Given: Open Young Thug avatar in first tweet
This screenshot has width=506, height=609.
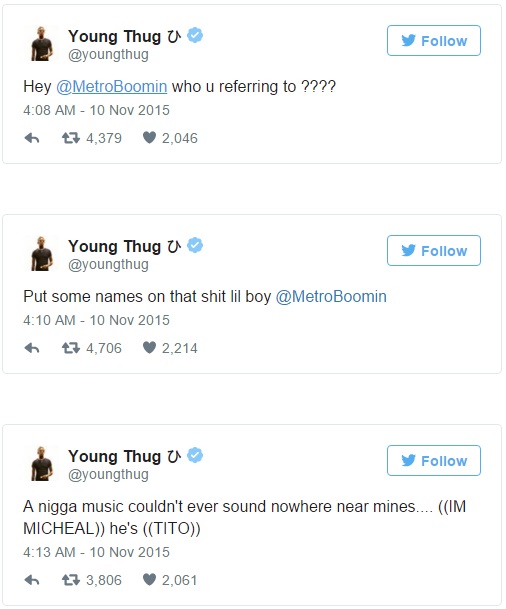Looking at the screenshot, I should [41, 44].
